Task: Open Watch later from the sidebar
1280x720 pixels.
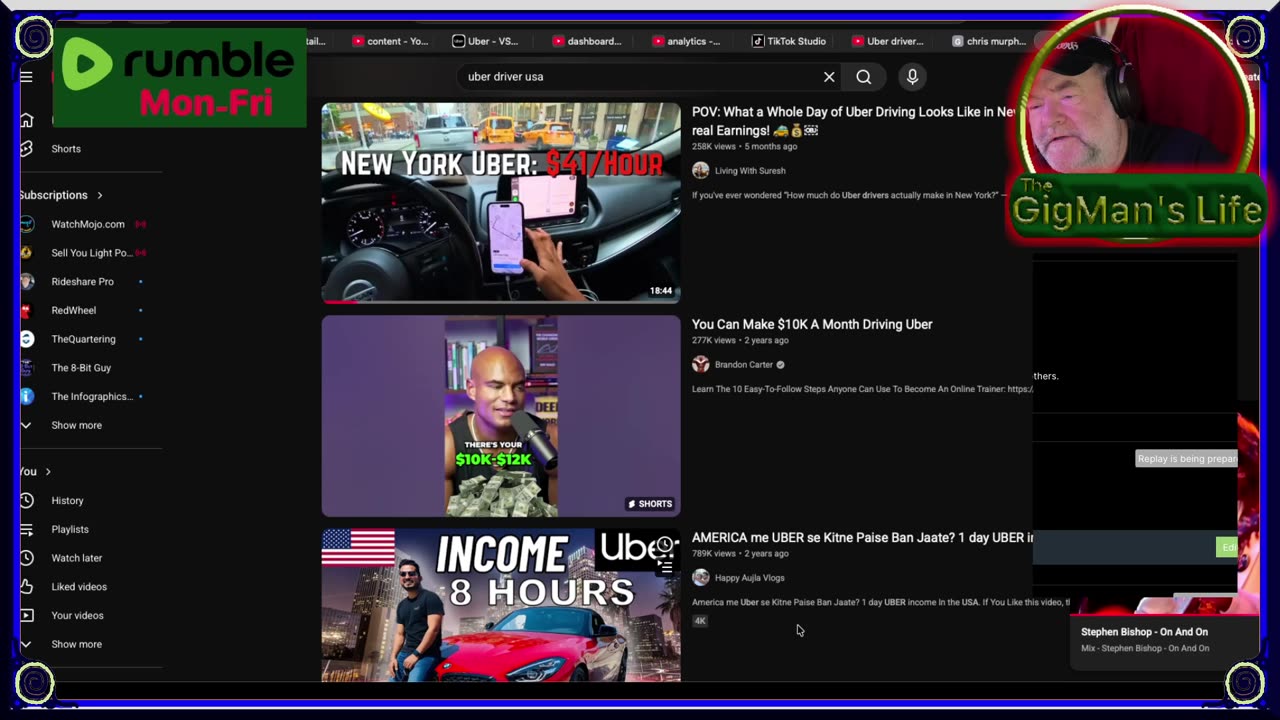Action: [x=77, y=558]
